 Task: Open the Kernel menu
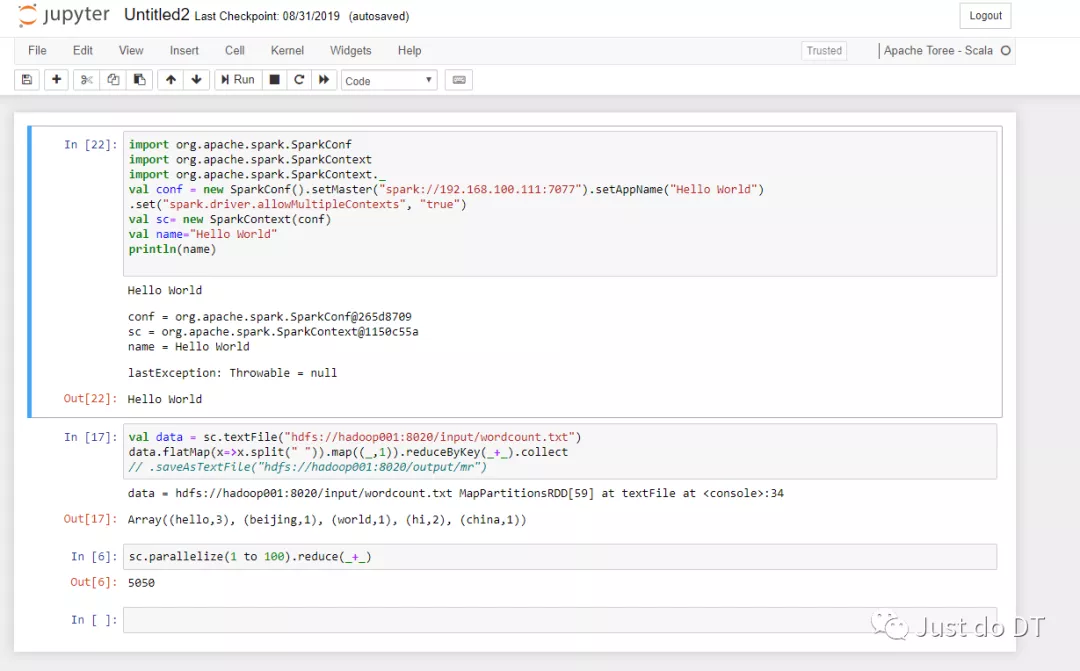[287, 50]
